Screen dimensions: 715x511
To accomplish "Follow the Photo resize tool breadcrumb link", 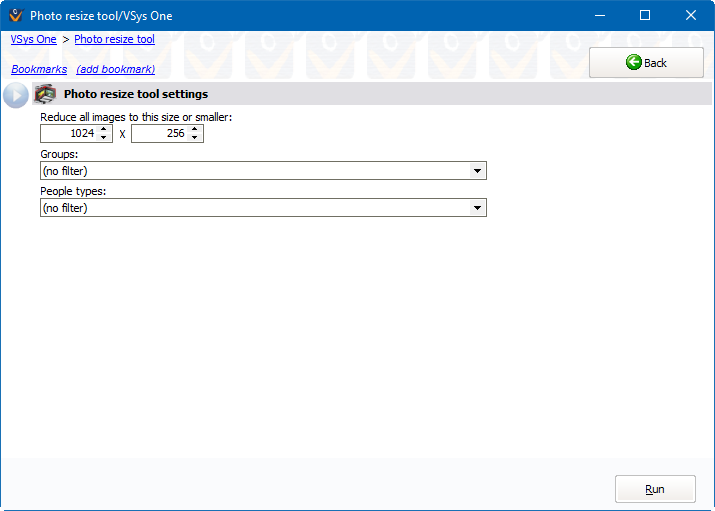I will coord(114,39).
